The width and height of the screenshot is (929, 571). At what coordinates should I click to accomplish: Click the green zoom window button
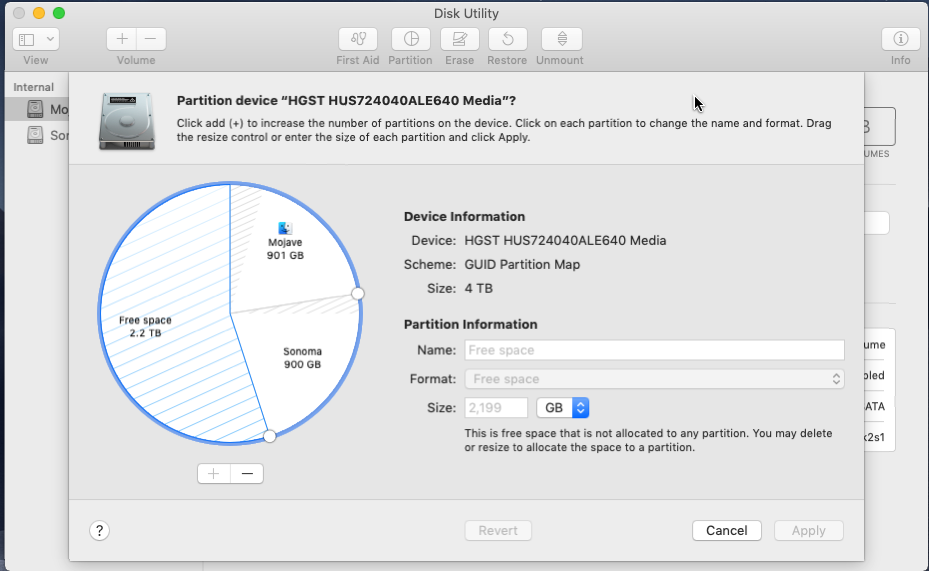point(59,13)
